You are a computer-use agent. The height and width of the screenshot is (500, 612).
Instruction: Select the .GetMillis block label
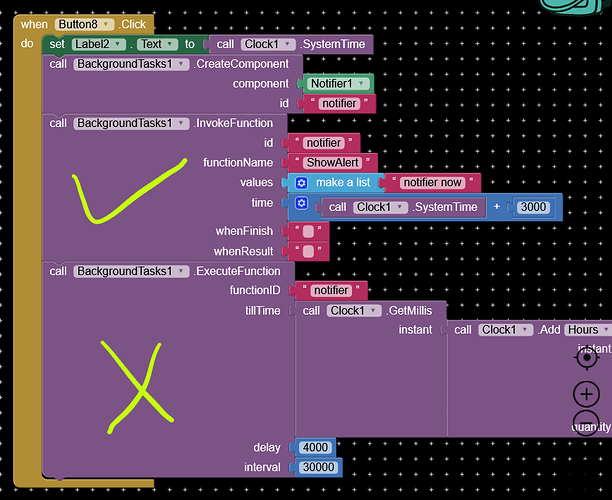point(410,311)
